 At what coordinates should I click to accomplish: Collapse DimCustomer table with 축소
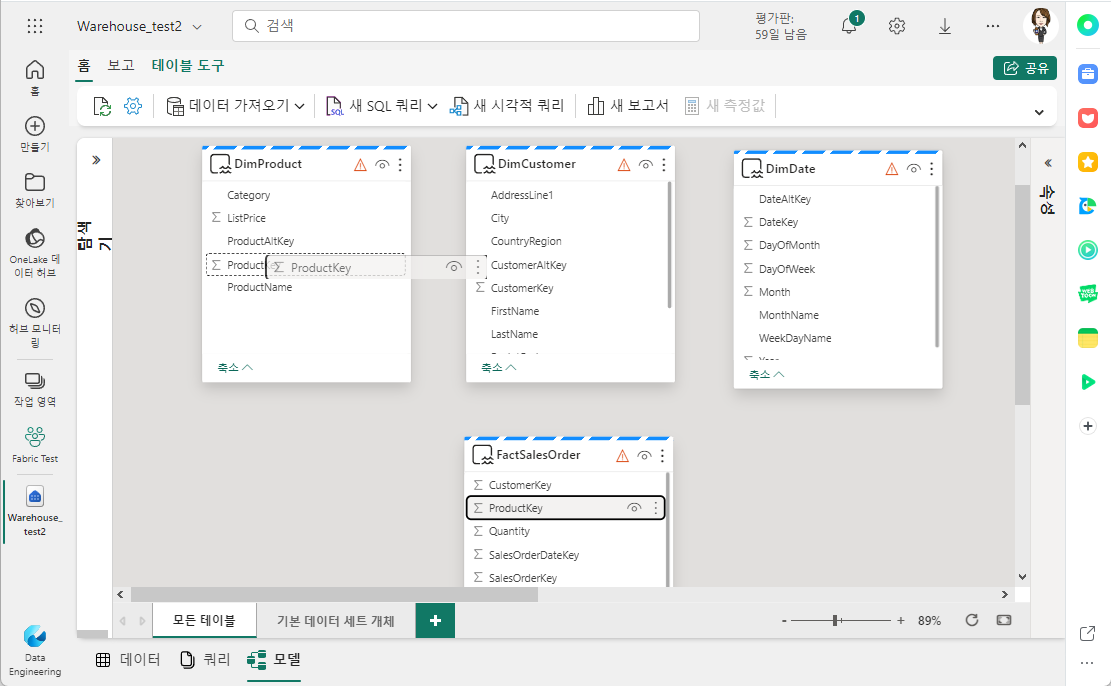498,367
